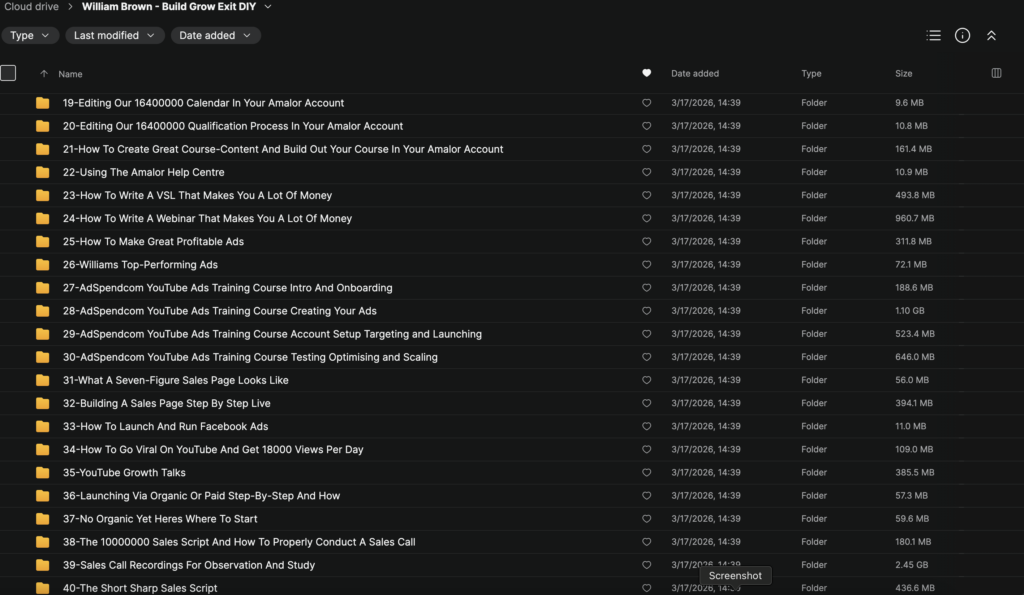The image size is (1024, 595).
Task: Expand the folder title breadcrumb chevron
Action: (x=268, y=7)
